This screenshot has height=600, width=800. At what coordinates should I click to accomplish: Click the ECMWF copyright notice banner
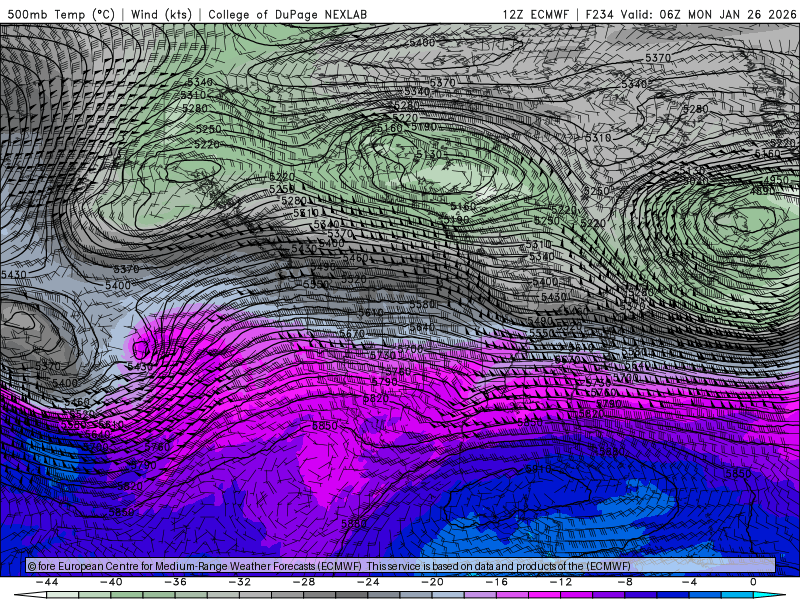point(401,566)
